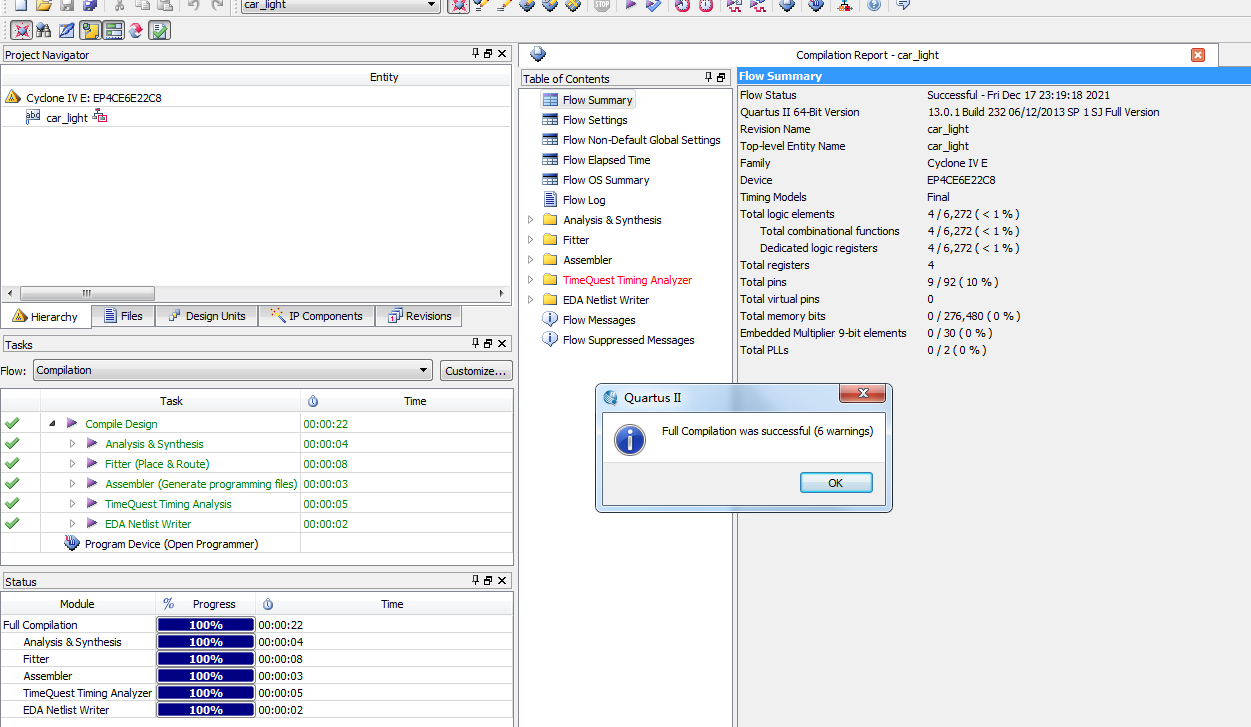Pin the Status panel

pyautogui.click(x=476, y=580)
